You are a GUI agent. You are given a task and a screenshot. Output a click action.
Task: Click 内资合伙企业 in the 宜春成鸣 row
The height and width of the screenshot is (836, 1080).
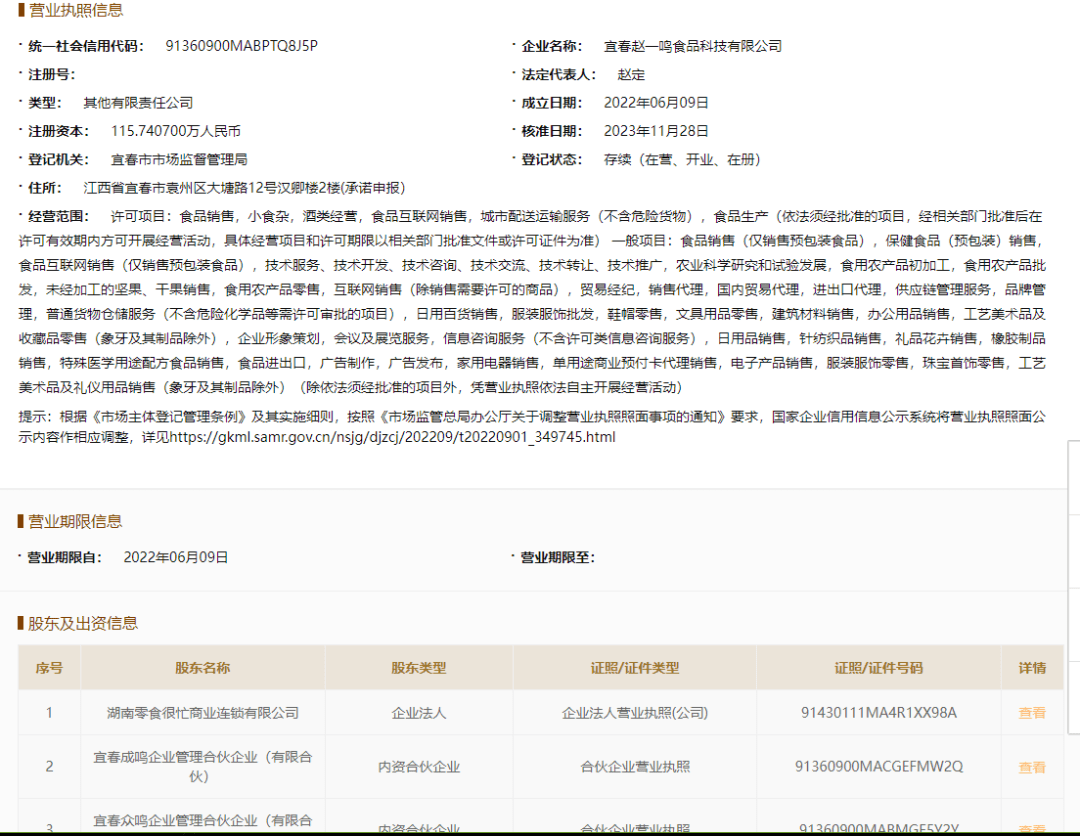pos(419,767)
